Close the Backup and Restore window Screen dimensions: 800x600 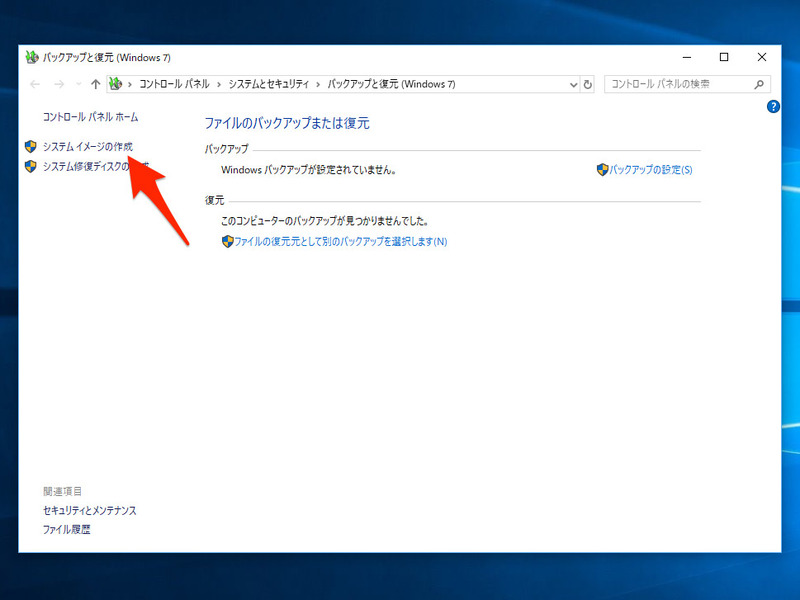(762, 57)
